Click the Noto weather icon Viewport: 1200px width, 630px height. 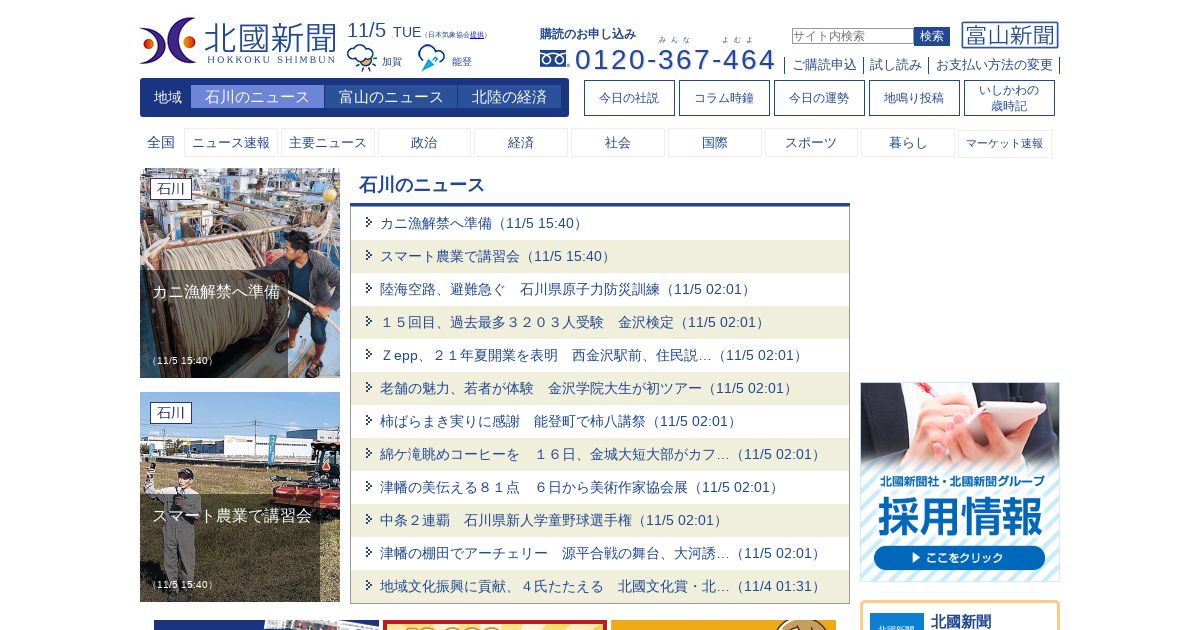point(432,58)
